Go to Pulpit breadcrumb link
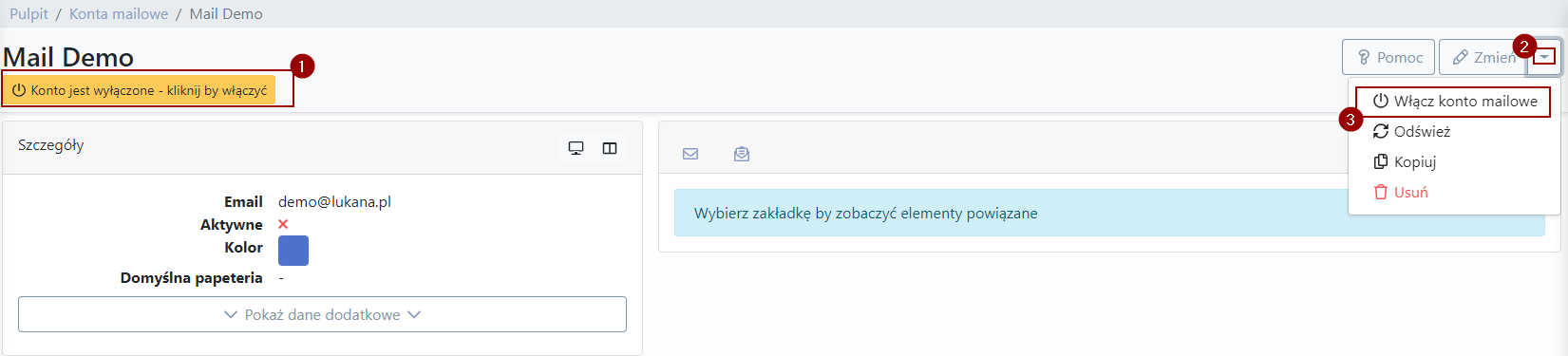The width and height of the screenshot is (1568, 356). 28,13
